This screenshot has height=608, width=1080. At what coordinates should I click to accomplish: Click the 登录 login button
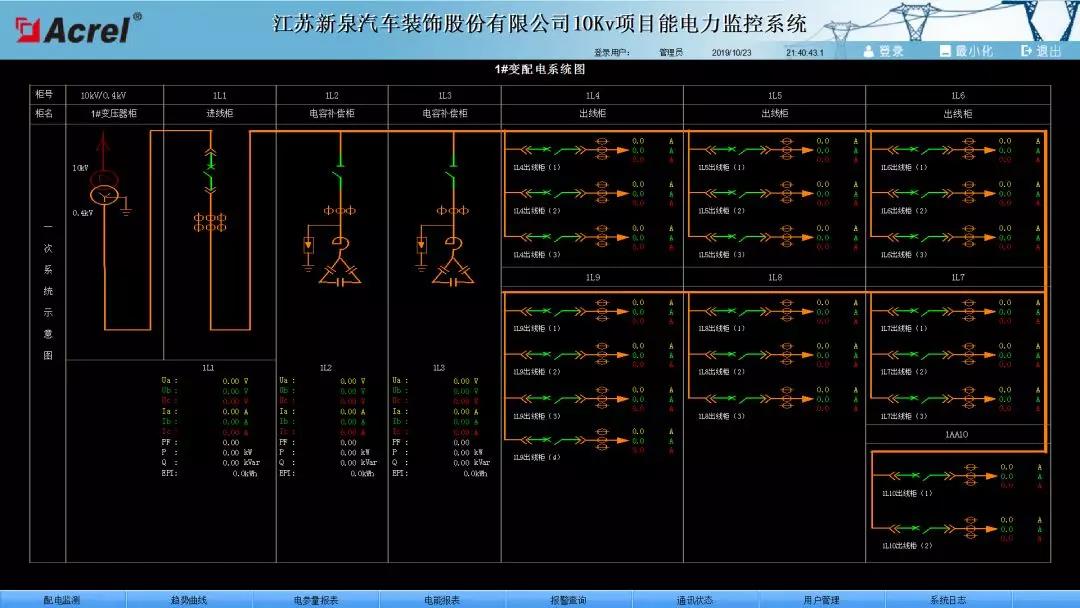coord(883,51)
